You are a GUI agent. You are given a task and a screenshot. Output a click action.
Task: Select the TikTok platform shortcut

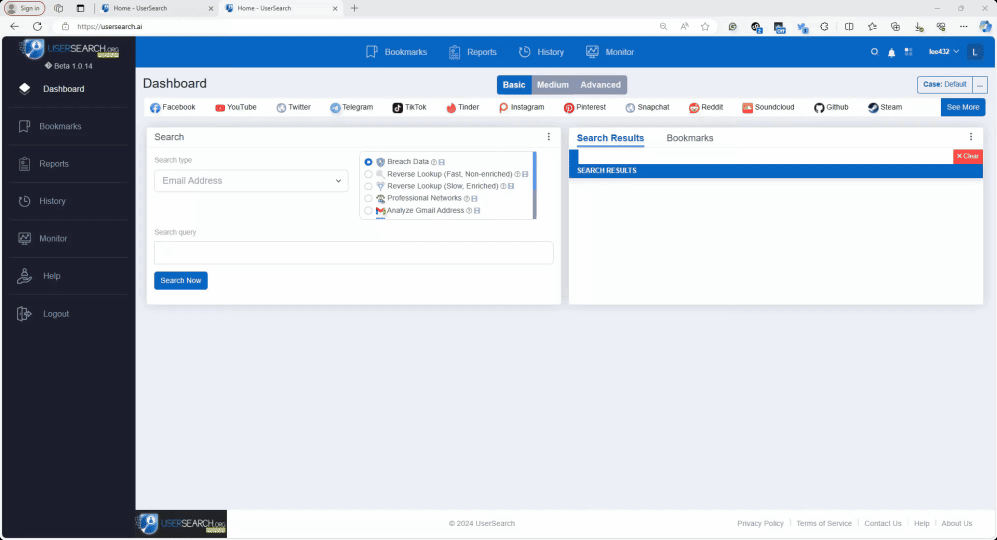click(x=409, y=107)
